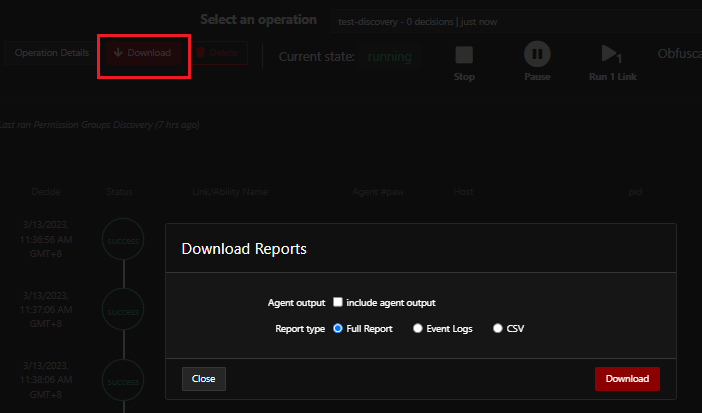The height and width of the screenshot is (413, 702).
Task: Click the Current state label
Action: pos(317,57)
